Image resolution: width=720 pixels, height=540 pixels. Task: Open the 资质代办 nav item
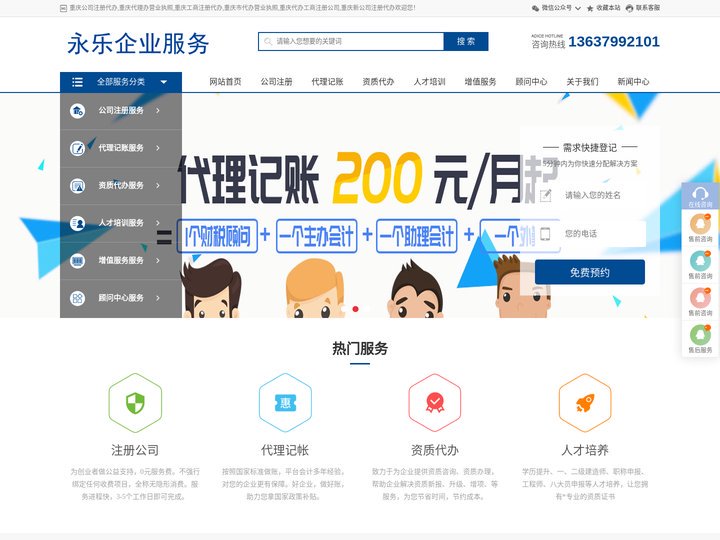coord(378,82)
